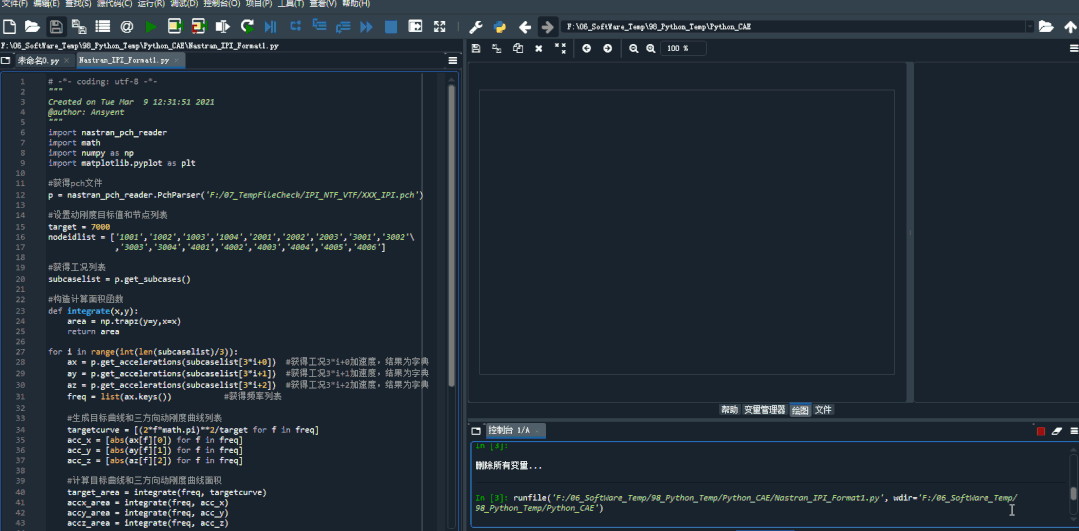
Task: Toggle fullscreen mode icon
Action: tap(439, 27)
